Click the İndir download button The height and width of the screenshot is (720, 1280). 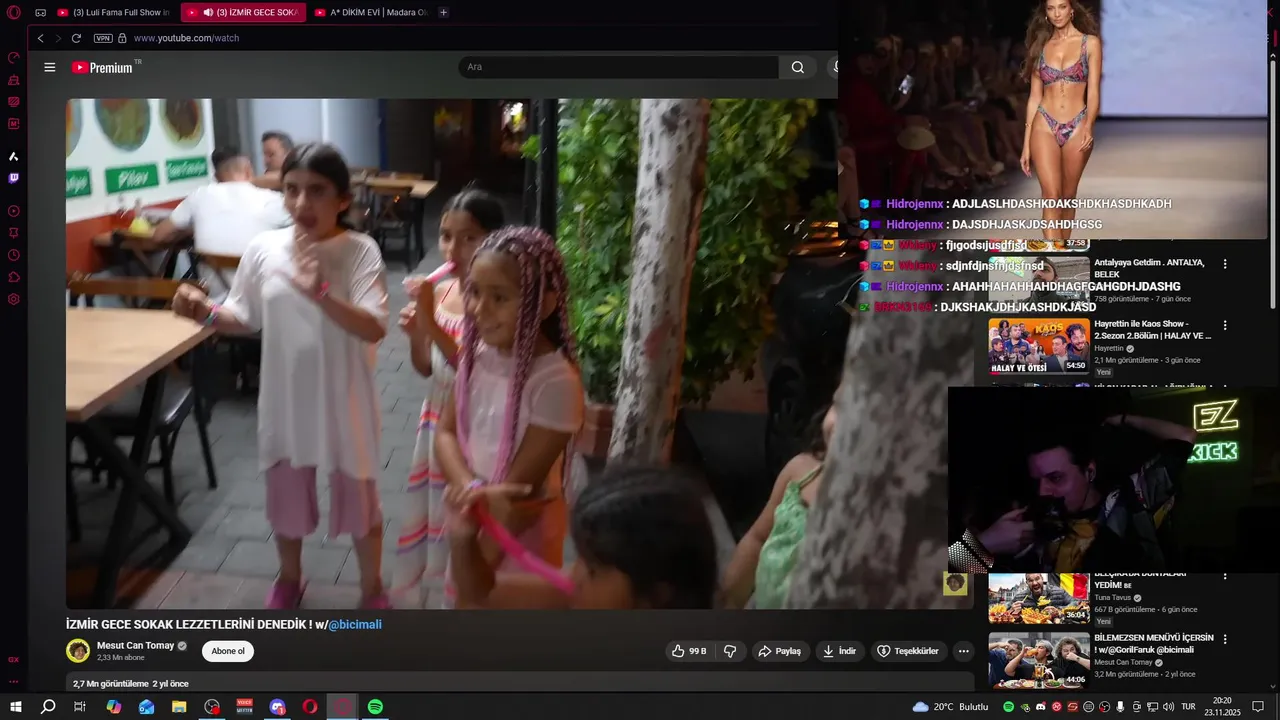pos(840,651)
